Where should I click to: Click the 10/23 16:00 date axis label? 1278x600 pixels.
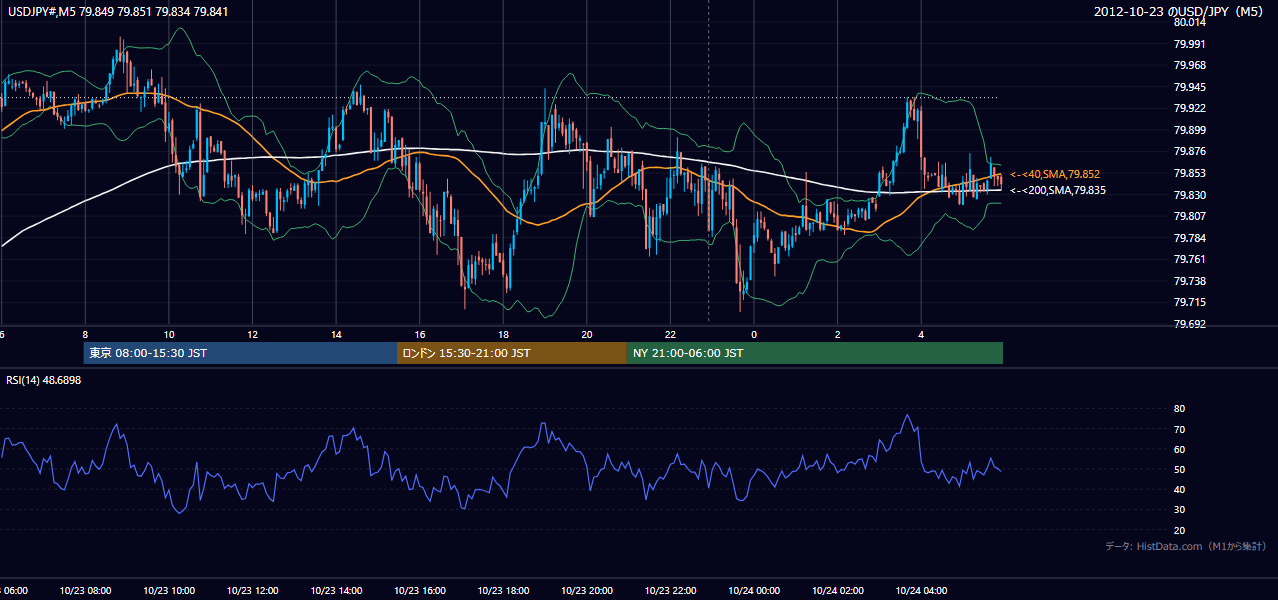click(x=420, y=591)
